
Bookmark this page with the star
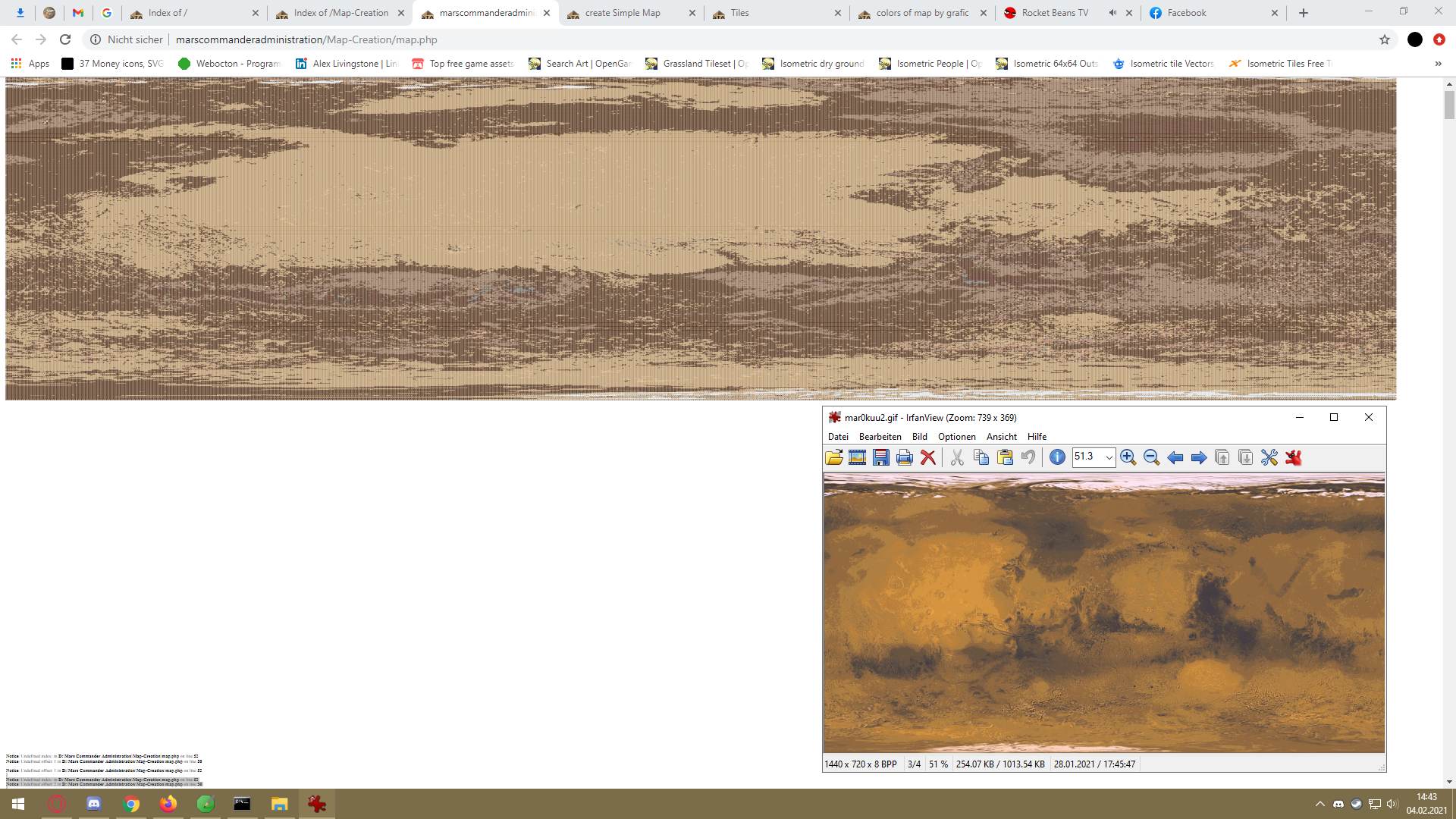(1385, 39)
